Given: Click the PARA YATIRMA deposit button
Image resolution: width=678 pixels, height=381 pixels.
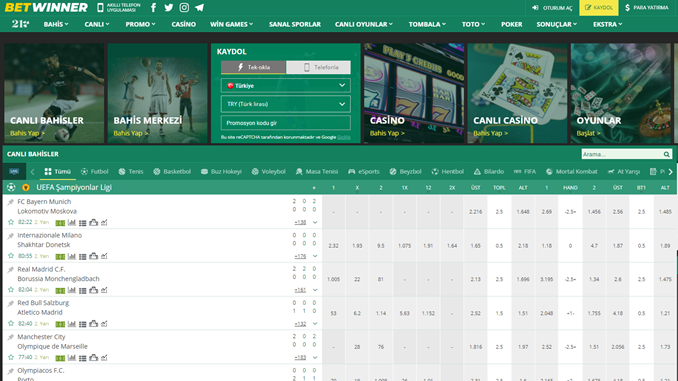Looking at the screenshot, I should [647, 8].
